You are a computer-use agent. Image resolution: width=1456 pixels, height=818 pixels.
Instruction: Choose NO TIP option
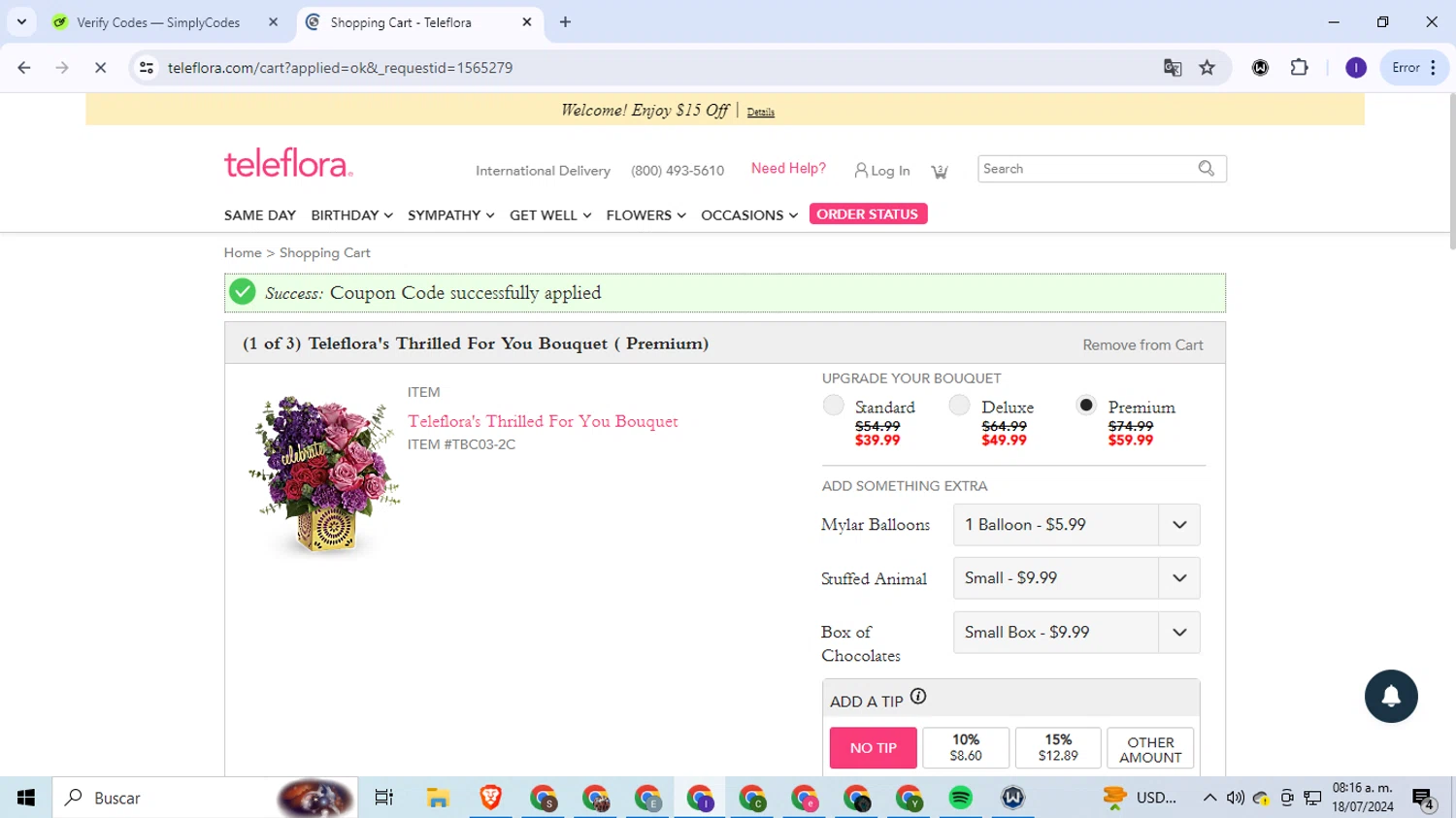click(874, 748)
